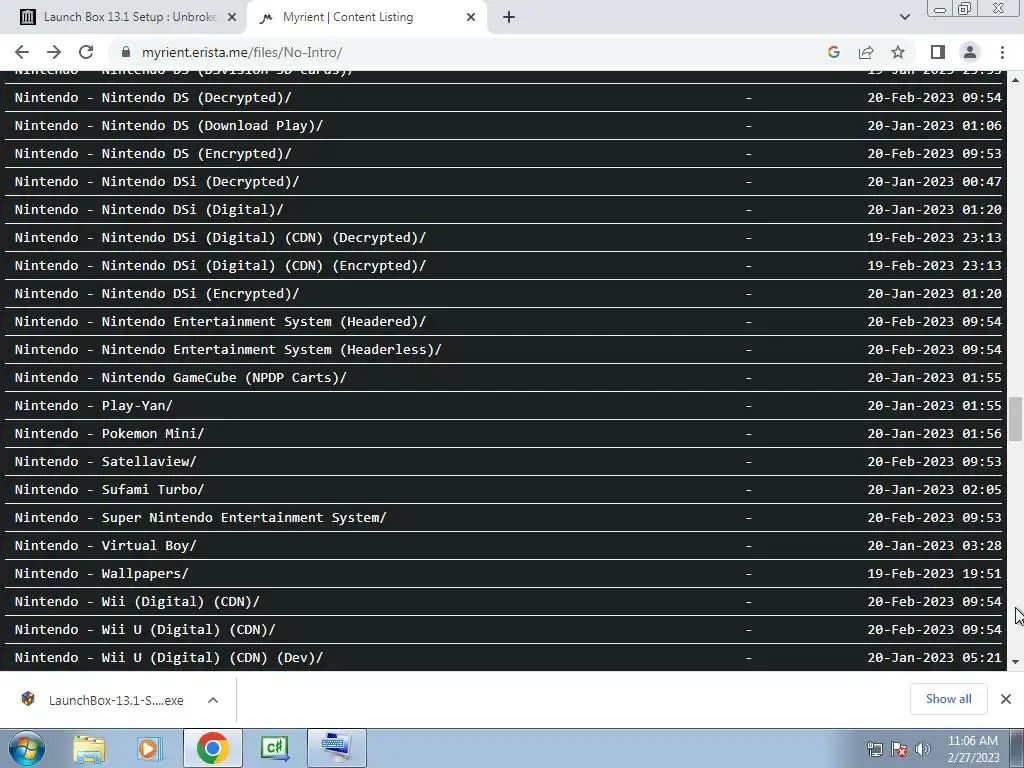Viewport: 1024px width, 768px height.
Task: Click the scrollbar down arrow
Action: [x=1015, y=662]
